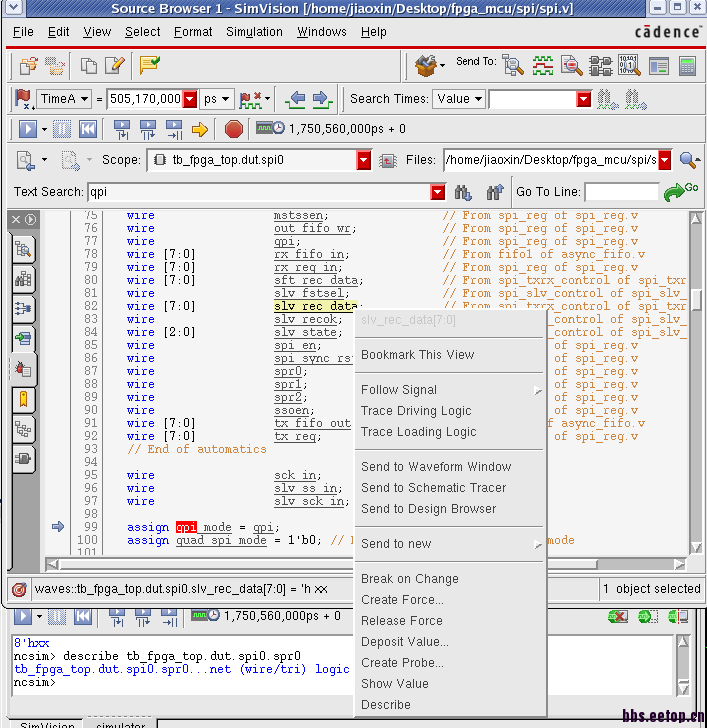Open the breakpoints bug tab in sidebar

(22, 370)
